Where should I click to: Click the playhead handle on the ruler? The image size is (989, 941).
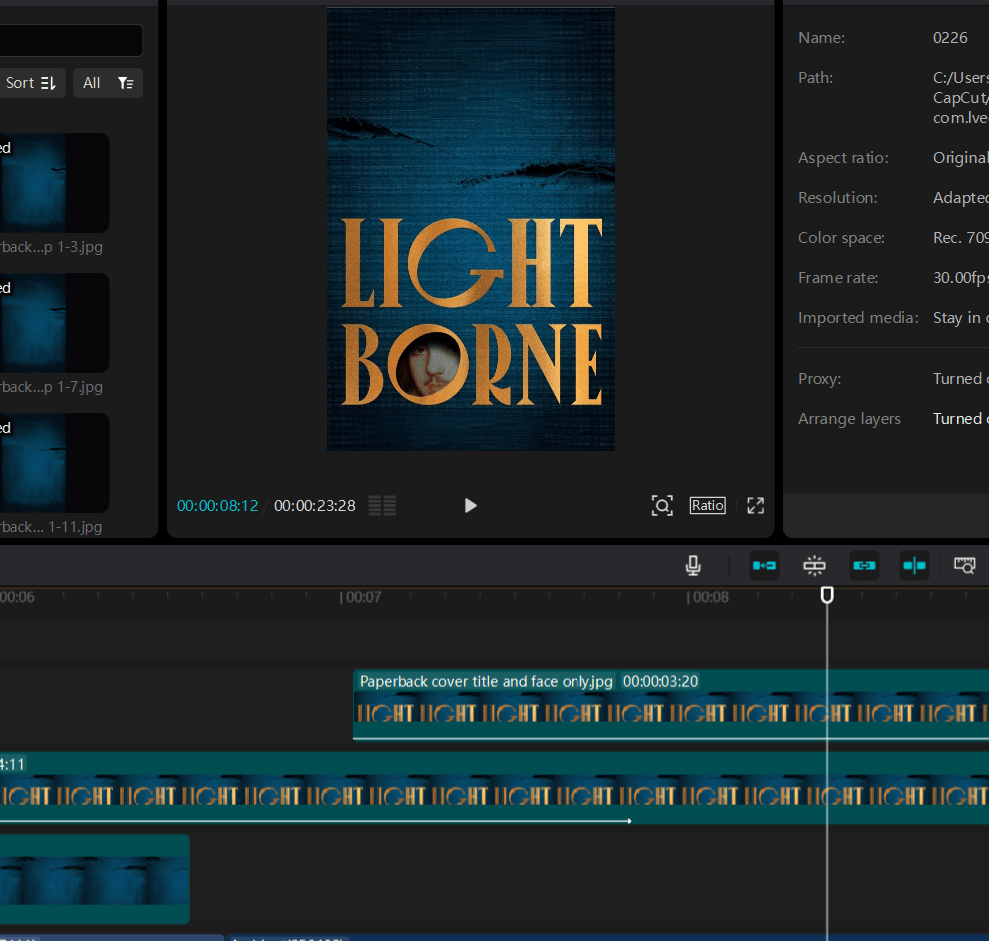(827, 595)
